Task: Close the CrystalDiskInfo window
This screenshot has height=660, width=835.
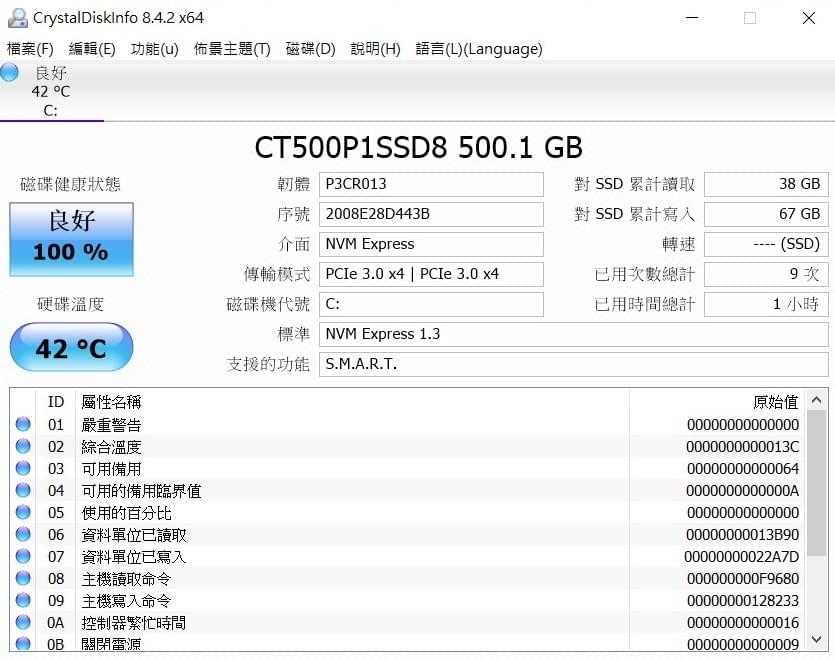Action: 808,18
